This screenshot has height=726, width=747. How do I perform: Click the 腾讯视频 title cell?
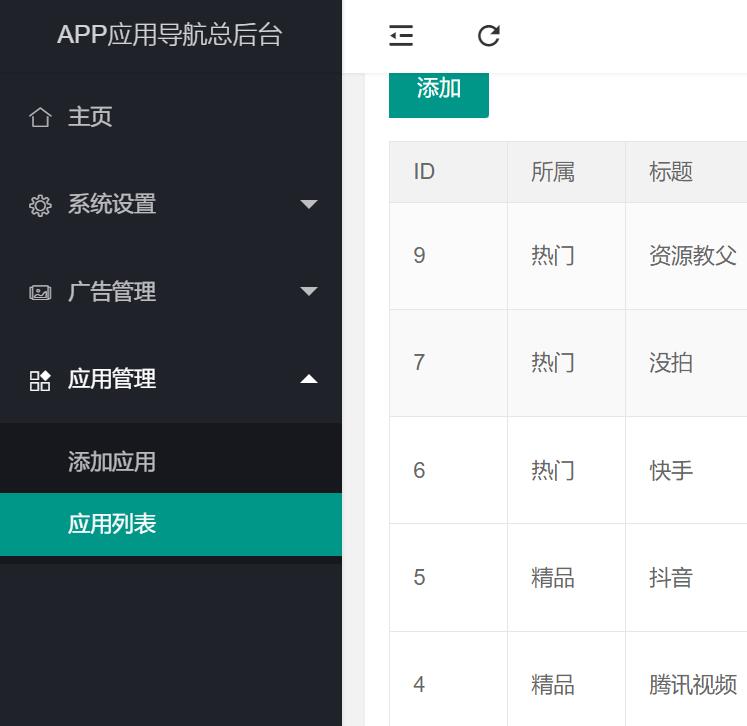point(692,685)
